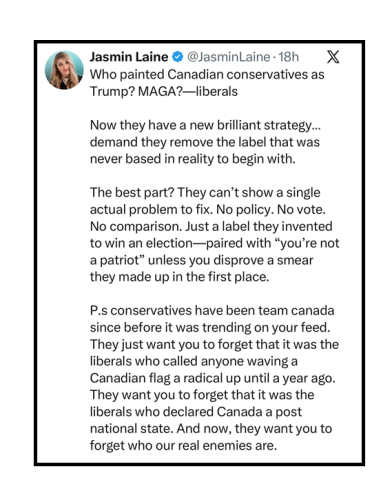Click the 18h timestamp
This screenshot has height=500, width=392.
pyautogui.click(x=289, y=57)
